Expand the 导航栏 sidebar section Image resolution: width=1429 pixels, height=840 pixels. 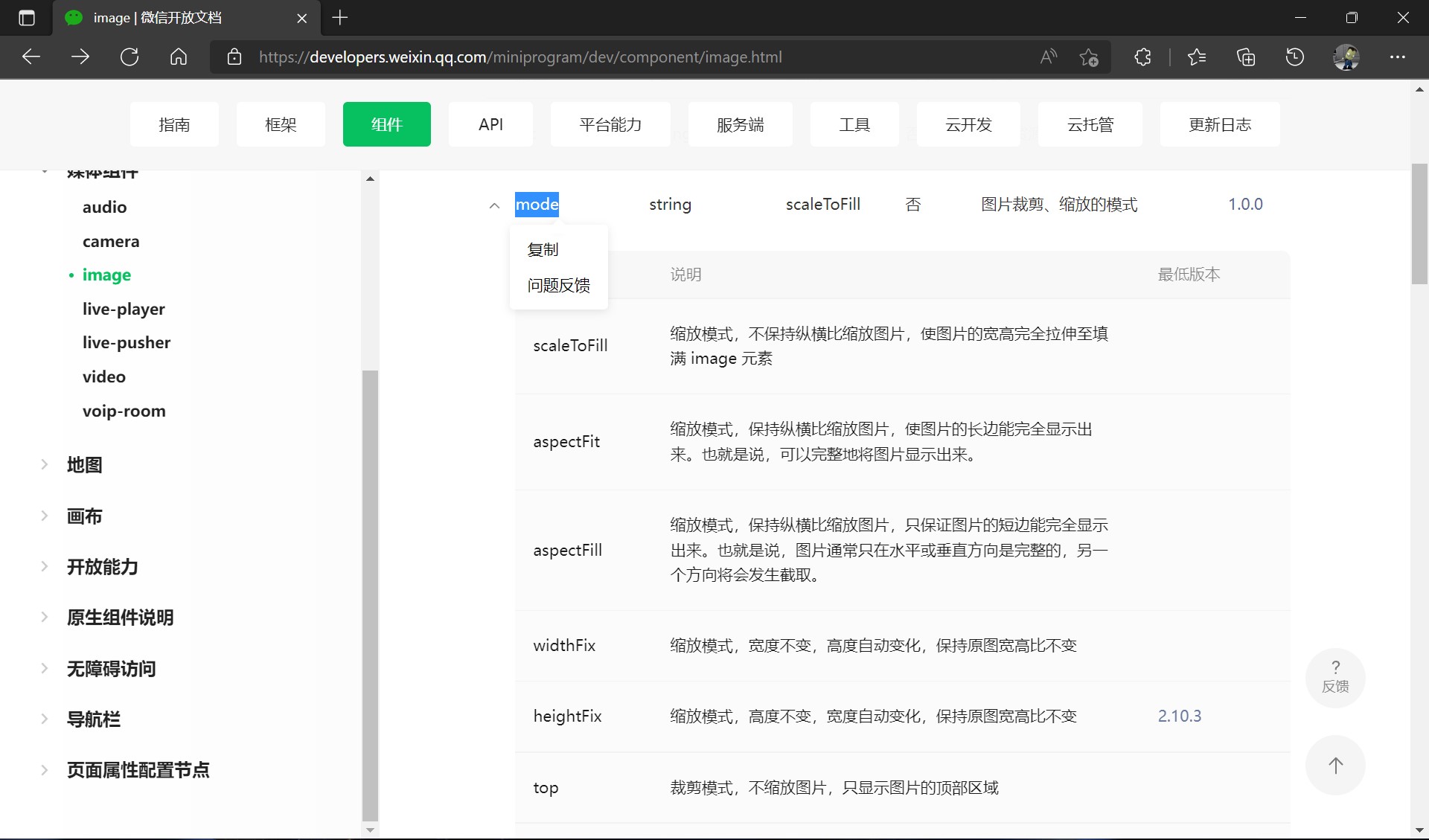(x=45, y=719)
